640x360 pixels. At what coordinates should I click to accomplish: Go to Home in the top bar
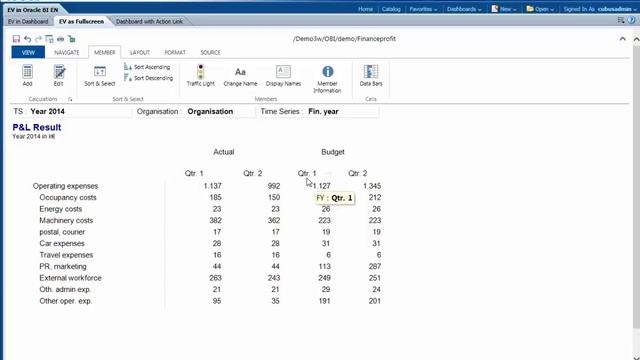[x=365, y=9]
